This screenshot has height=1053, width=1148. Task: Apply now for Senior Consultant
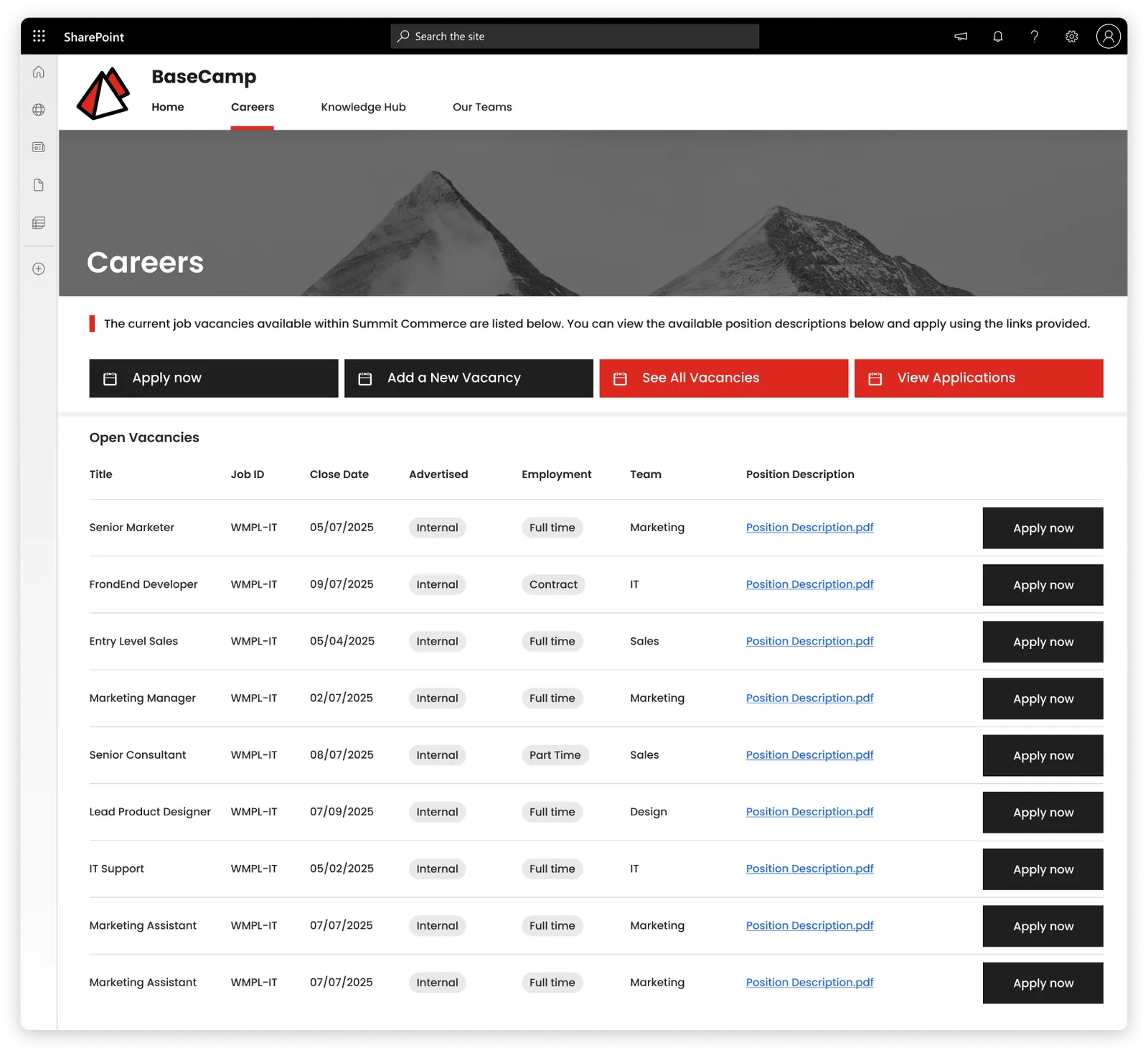point(1043,755)
